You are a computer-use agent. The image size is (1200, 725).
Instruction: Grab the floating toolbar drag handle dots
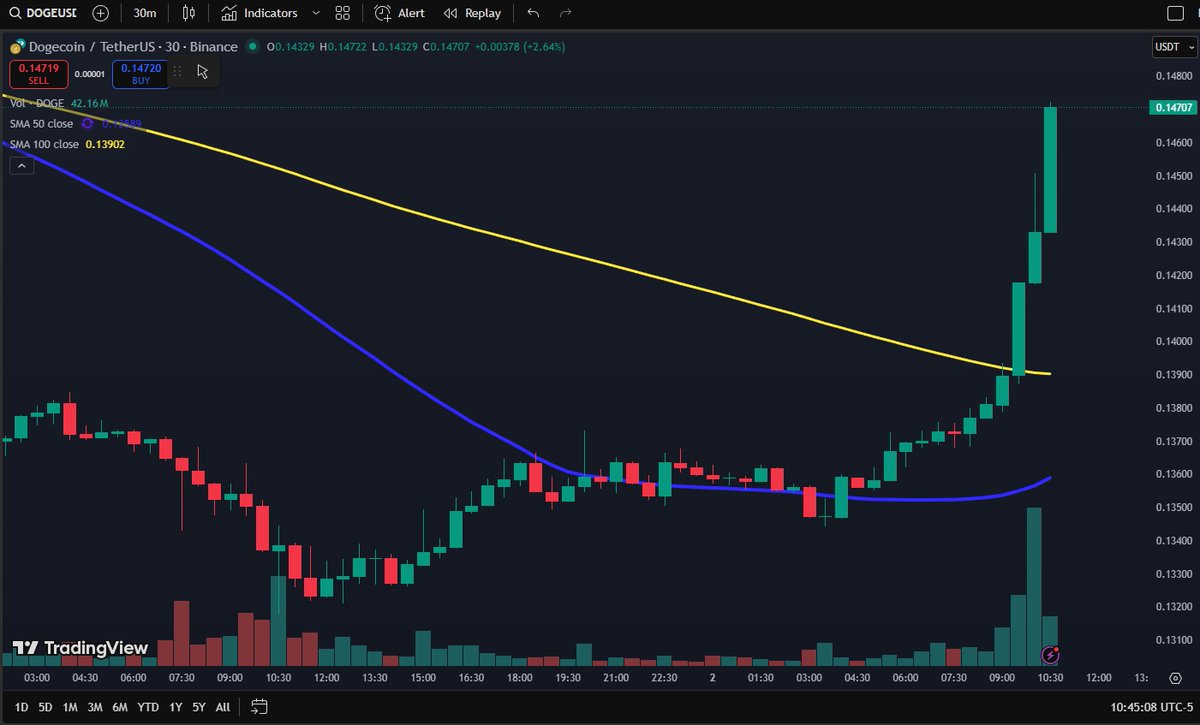[178, 71]
